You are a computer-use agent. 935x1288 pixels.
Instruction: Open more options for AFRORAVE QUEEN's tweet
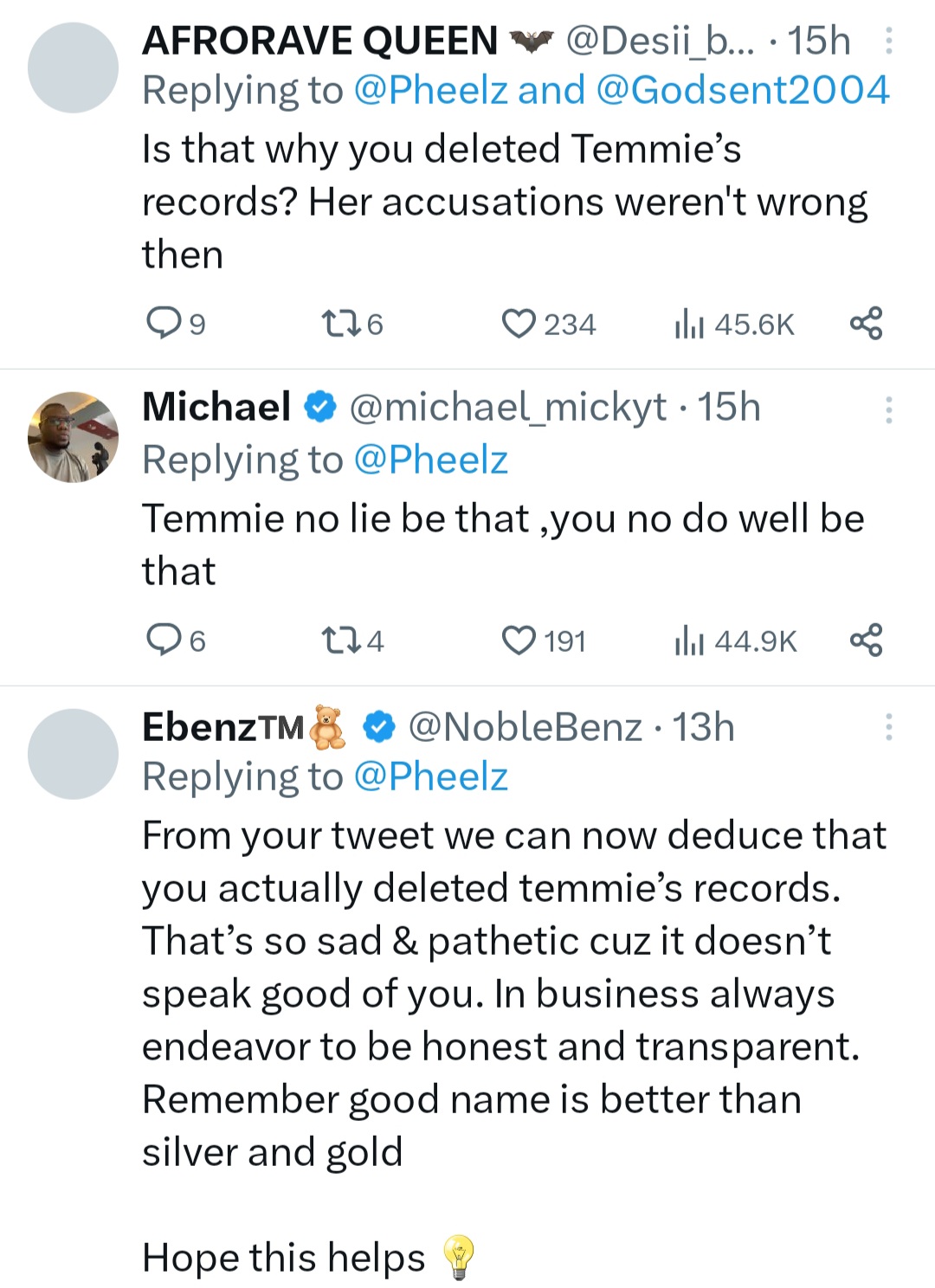888,41
